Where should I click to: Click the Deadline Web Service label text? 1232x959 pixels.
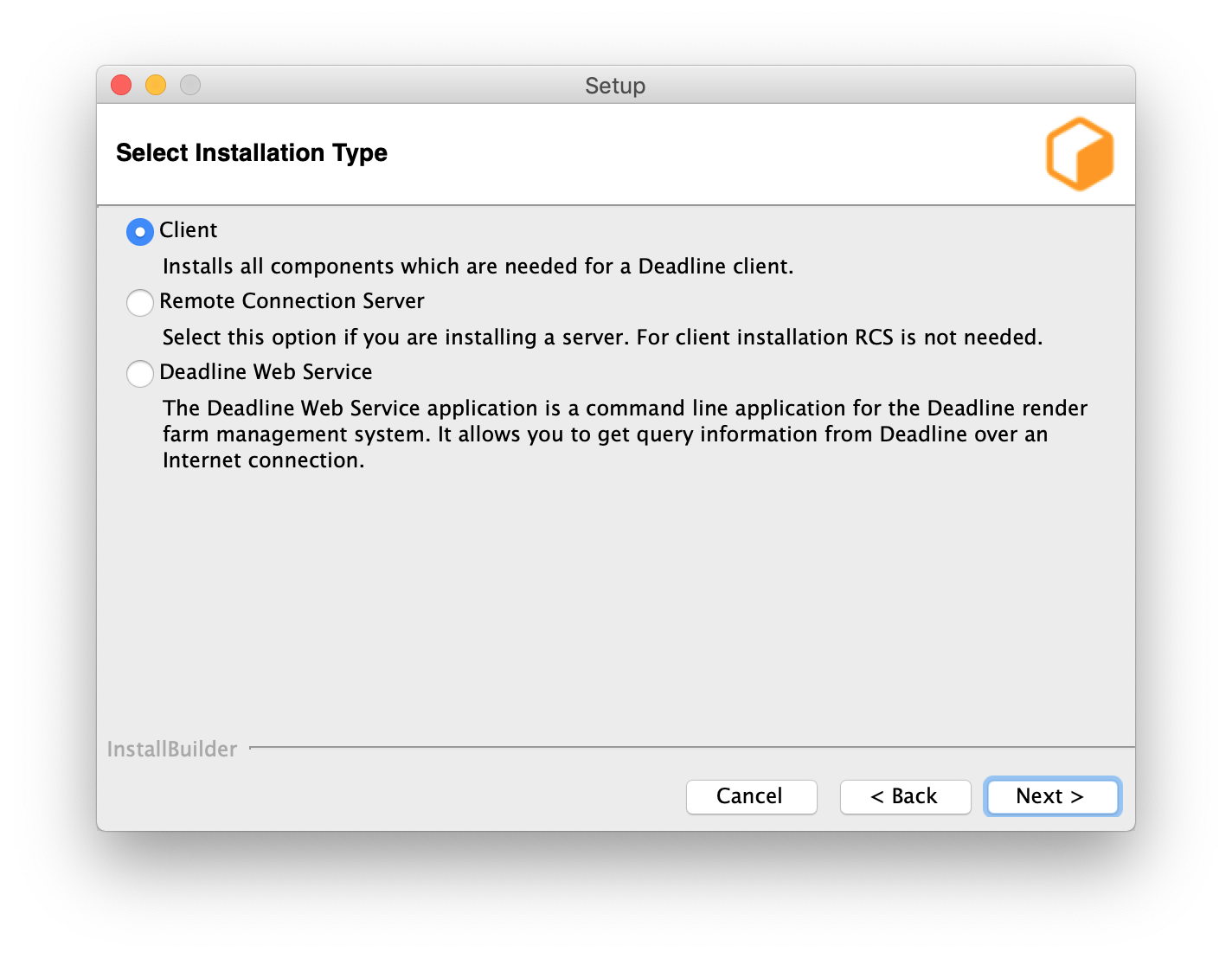pyautogui.click(x=266, y=372)
